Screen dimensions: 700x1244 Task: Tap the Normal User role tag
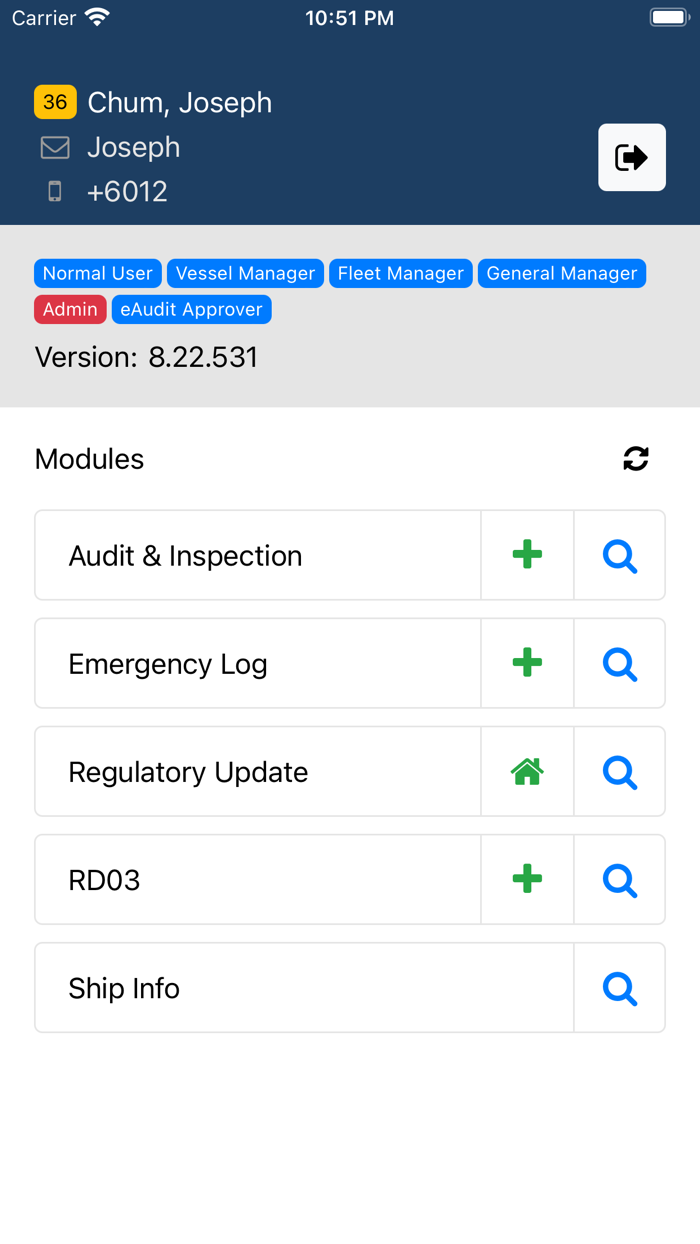tap(97, 273)
